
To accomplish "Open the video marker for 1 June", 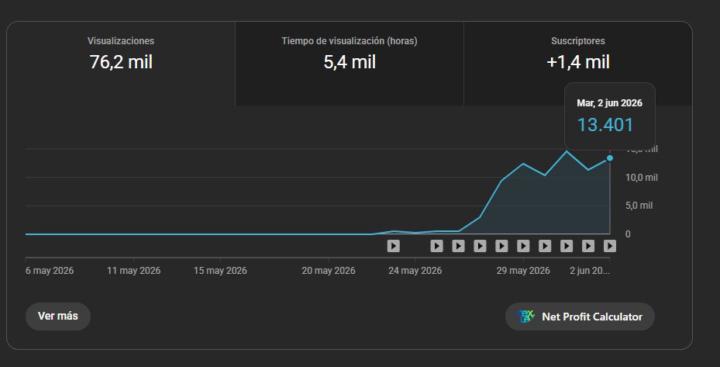I will coord(588,246).
